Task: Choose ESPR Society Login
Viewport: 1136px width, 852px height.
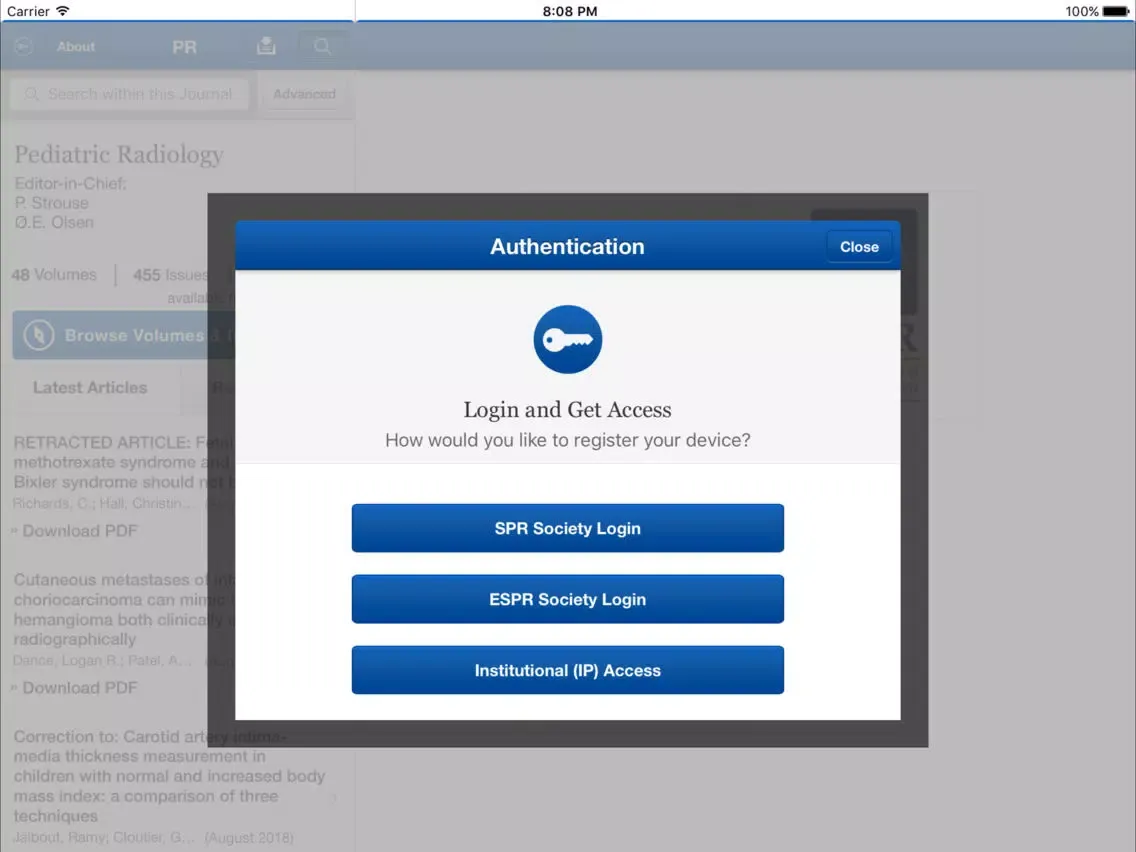Action: click(567, 599)
